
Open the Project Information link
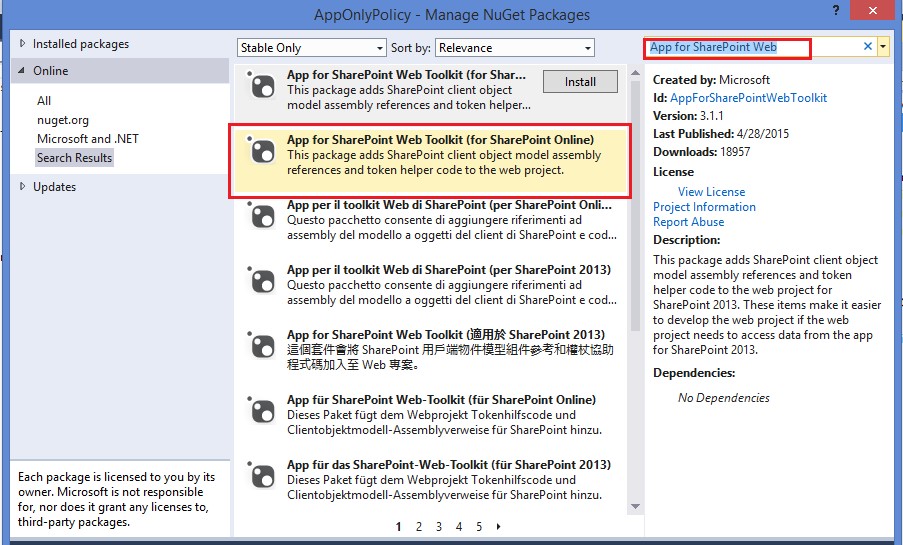pyautogui.click(x=704, y=207)
